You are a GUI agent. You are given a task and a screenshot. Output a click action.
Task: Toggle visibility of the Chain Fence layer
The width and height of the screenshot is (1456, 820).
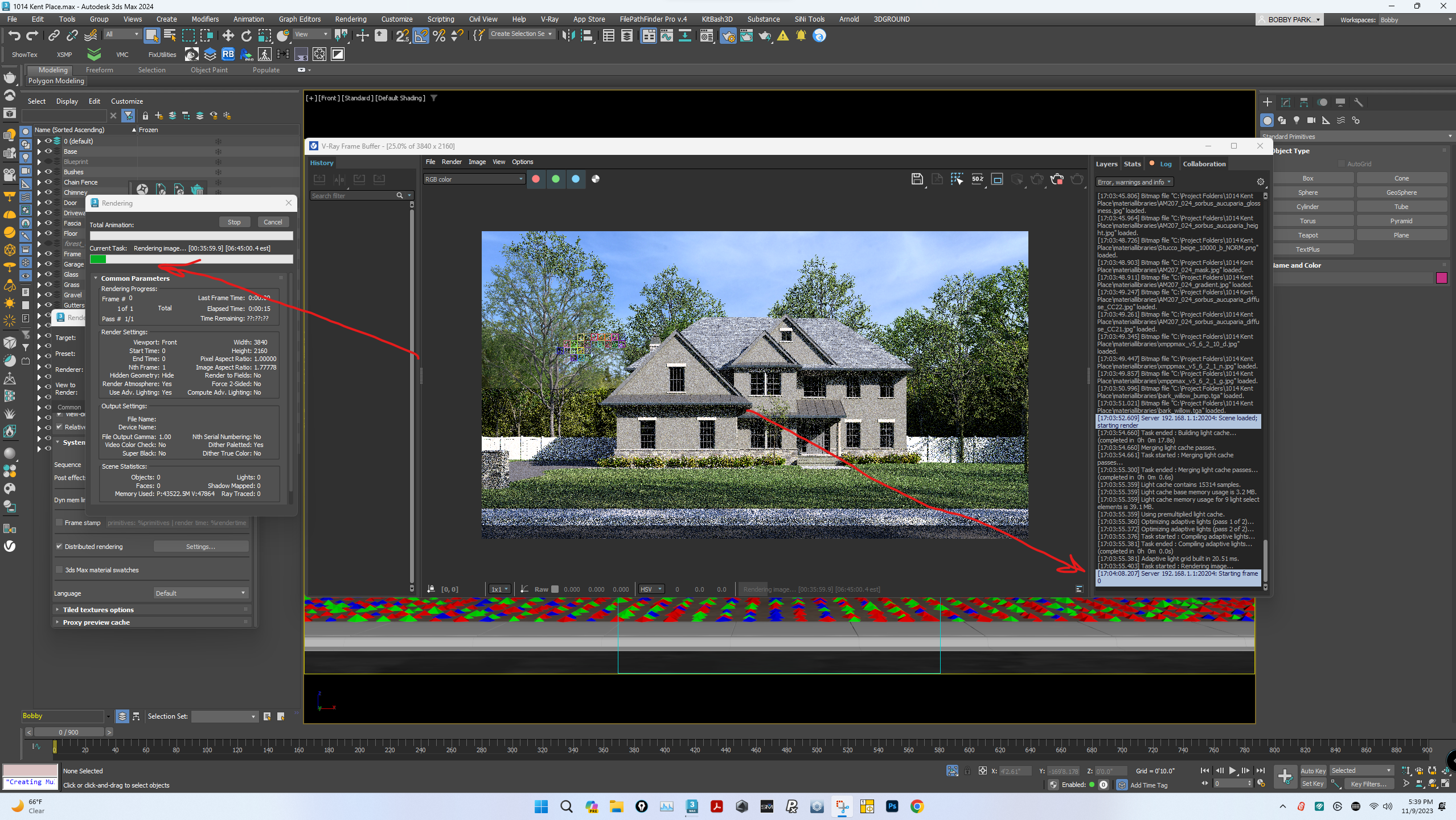[48, 182]
